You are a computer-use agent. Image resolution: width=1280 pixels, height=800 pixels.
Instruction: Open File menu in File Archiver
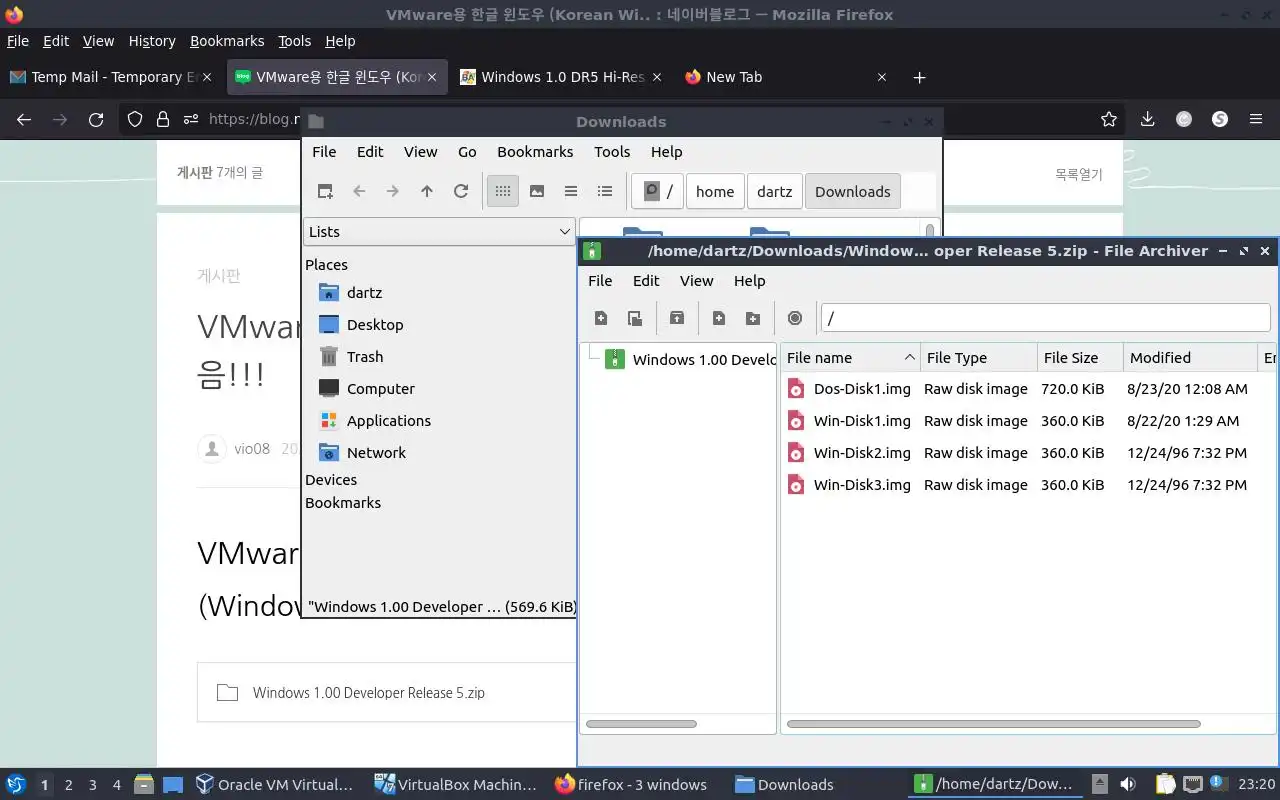[x=600, y=281]
